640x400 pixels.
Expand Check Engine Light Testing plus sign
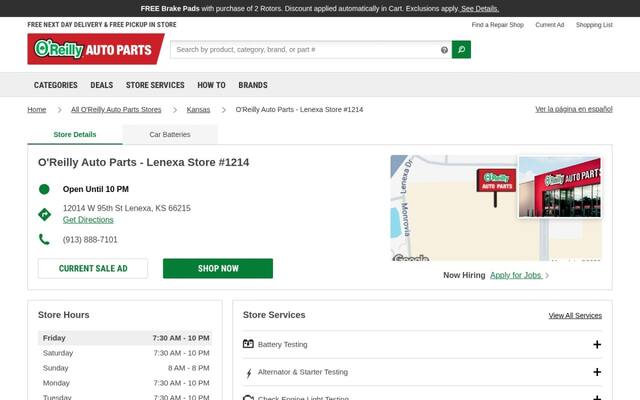(x=597, y=398)
